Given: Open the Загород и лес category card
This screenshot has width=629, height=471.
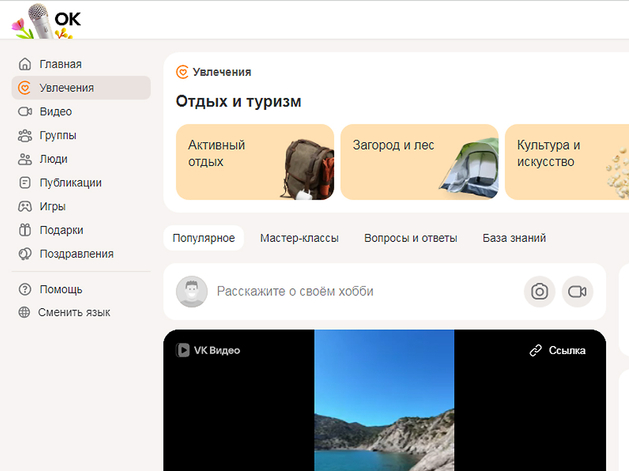Looking at the screenshot, I should pos(419,162).
